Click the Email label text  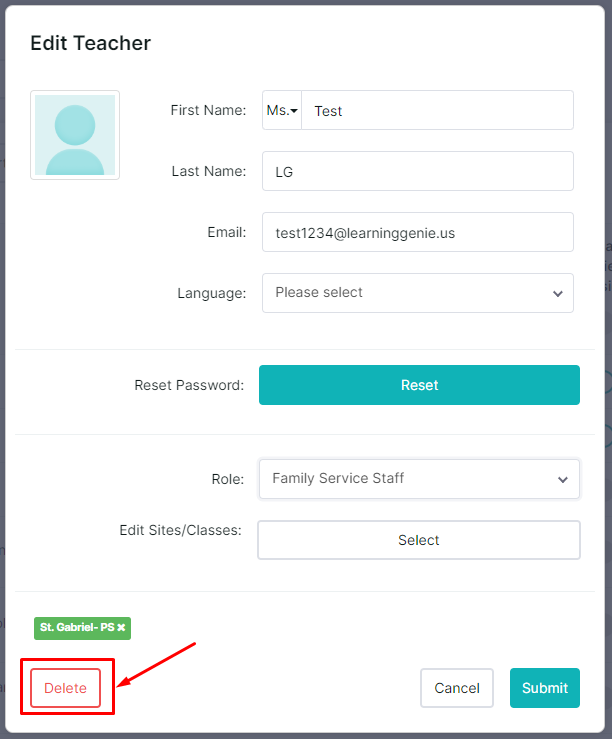(x=226, y=232)
